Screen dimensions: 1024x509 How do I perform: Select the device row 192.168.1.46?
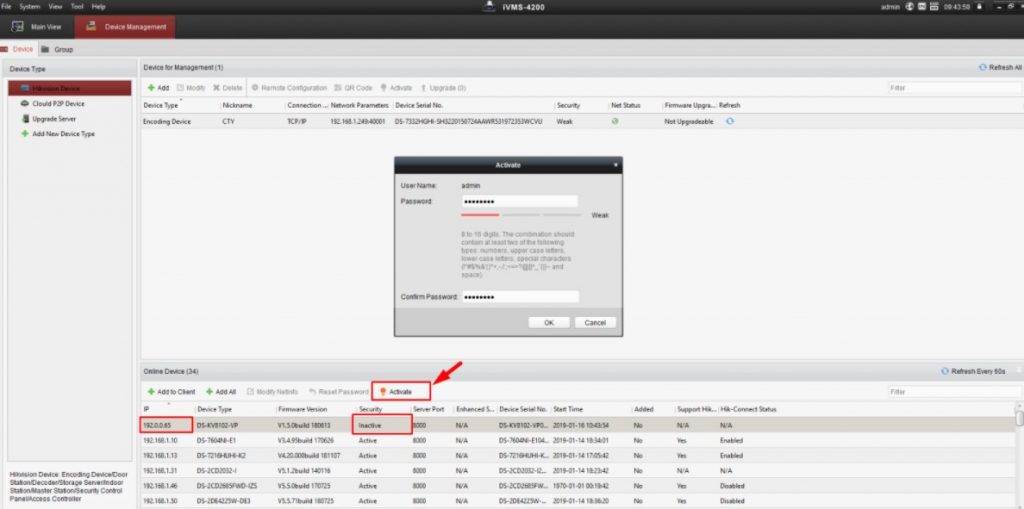pyautogui.click(x=578, y=485)
